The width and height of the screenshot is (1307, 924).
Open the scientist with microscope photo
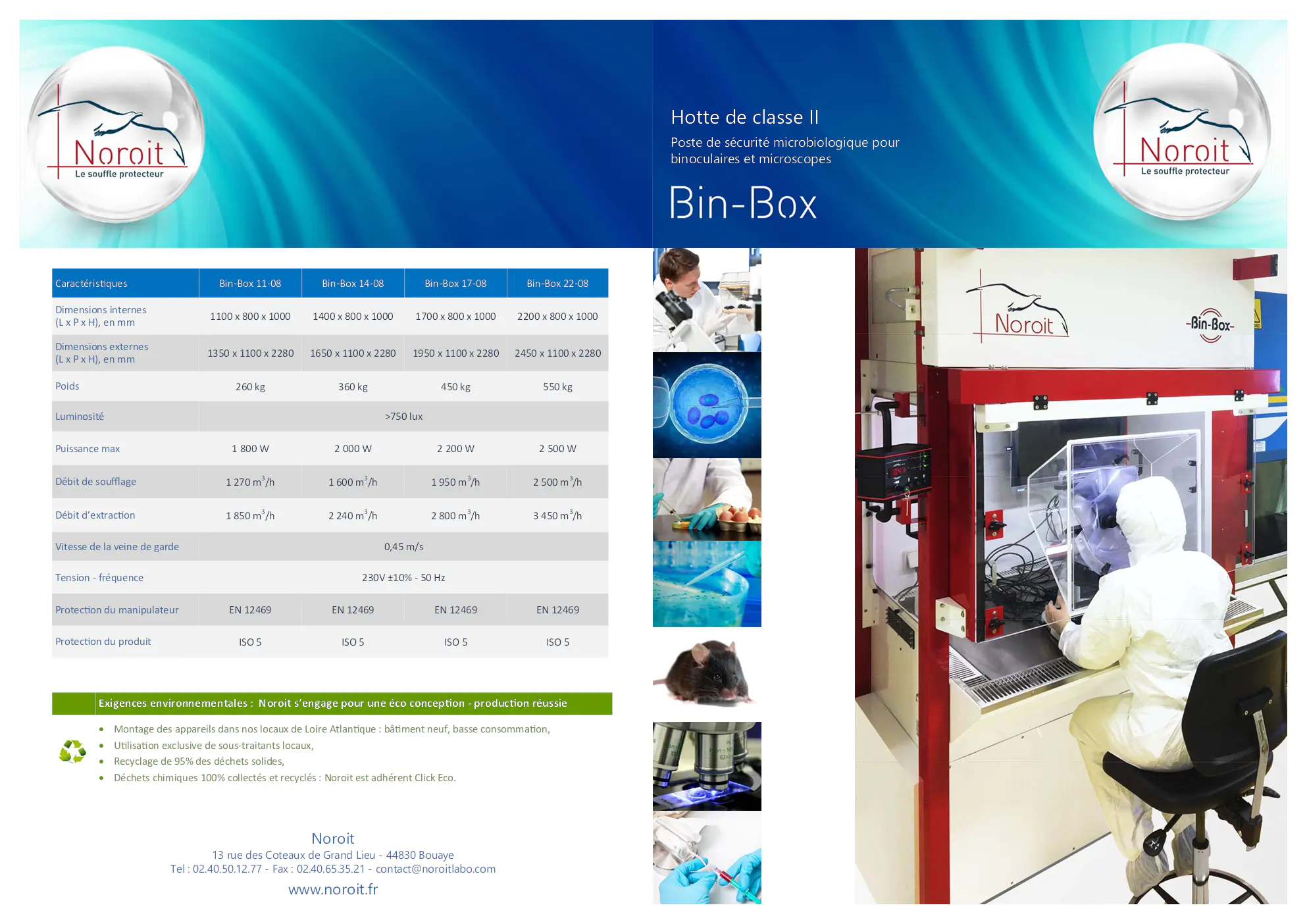pos(707,299)
